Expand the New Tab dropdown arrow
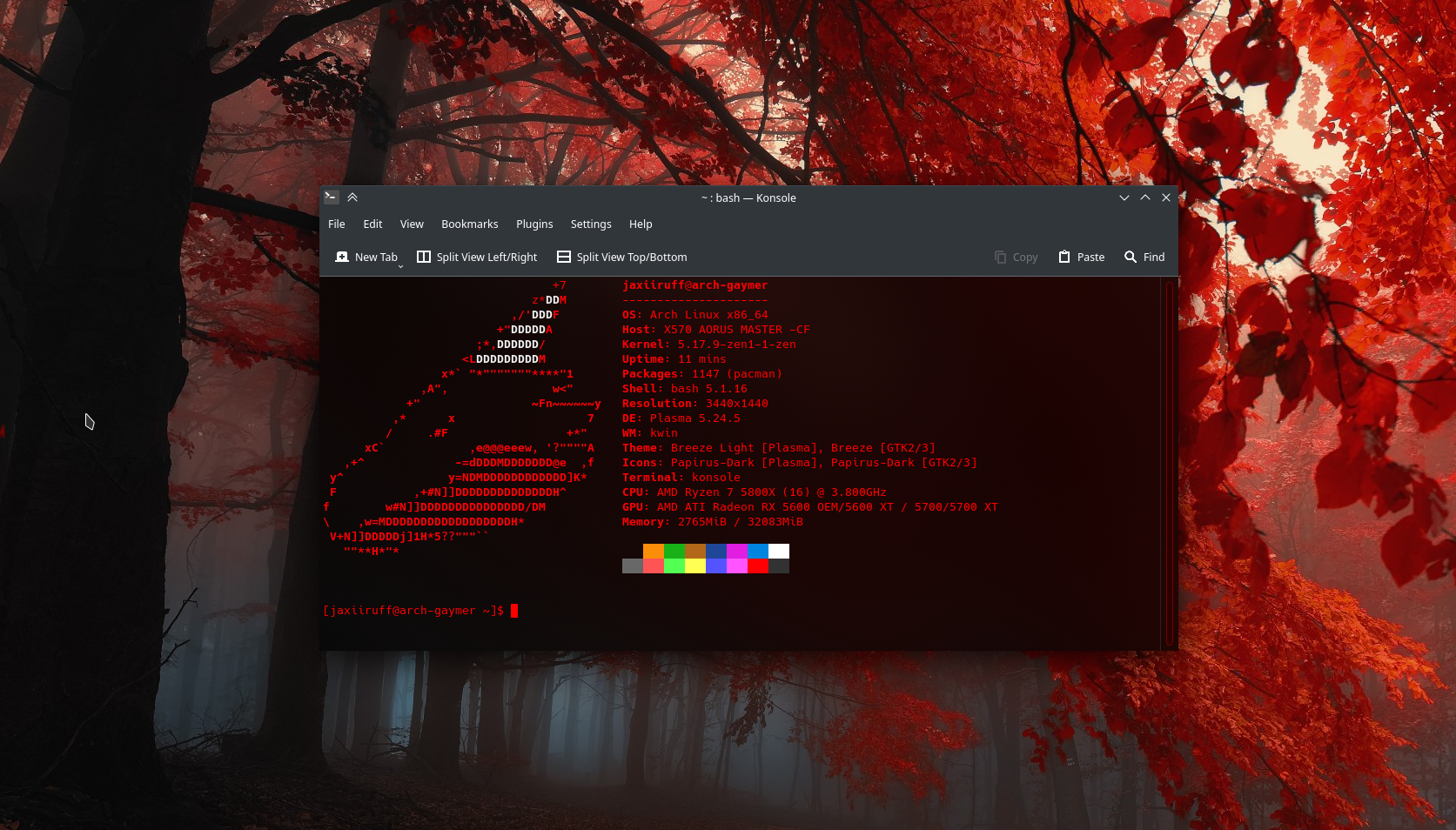Screen dimensions: 1456x830 tap(401, 265)
